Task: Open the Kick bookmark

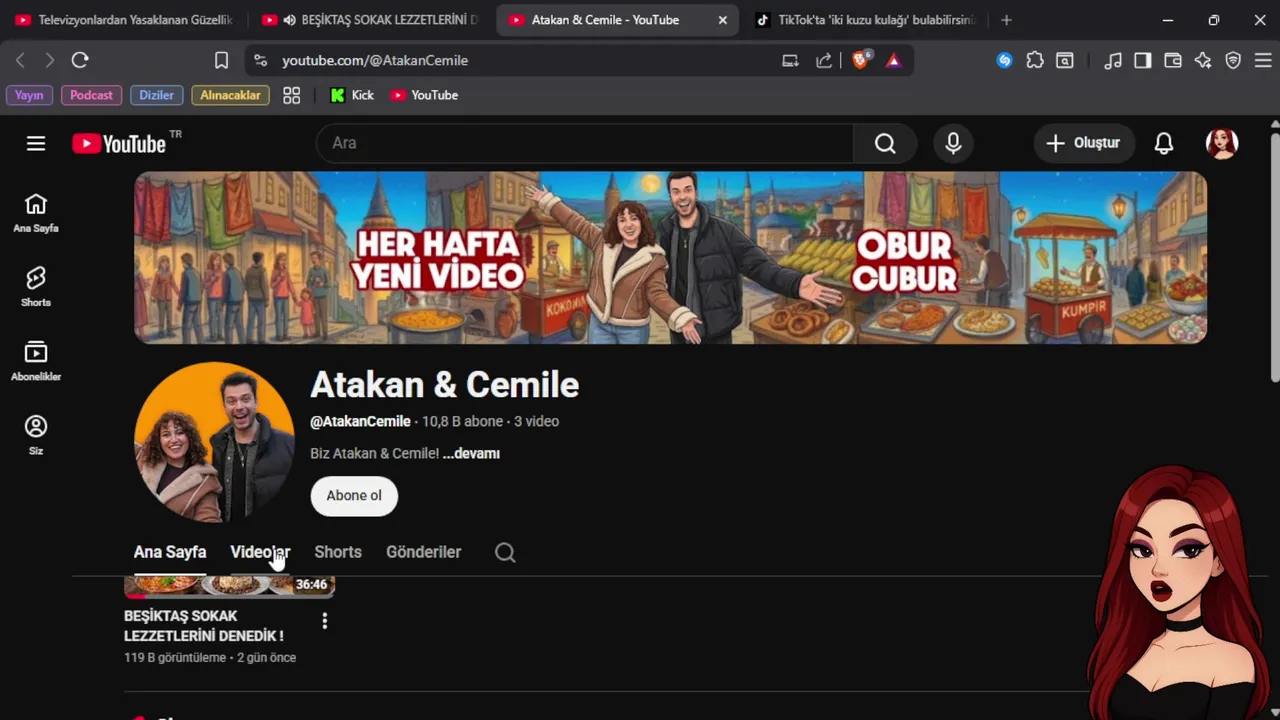Action: pyautogui.click(x=352, y=95)
